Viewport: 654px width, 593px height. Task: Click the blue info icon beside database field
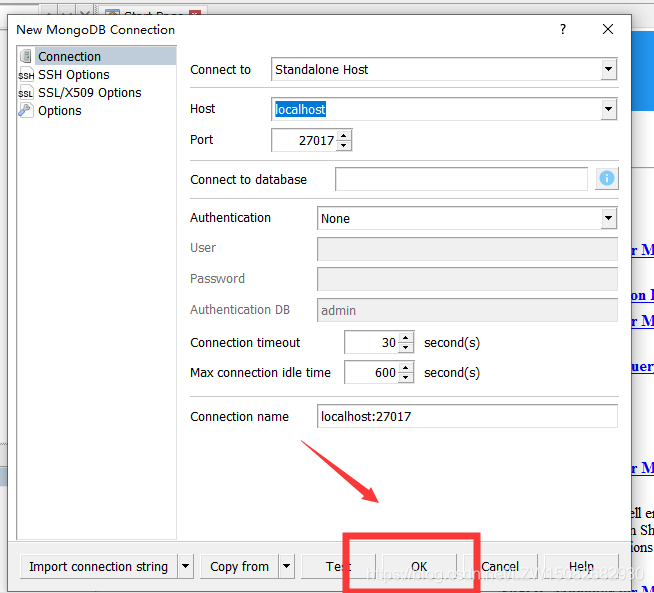(x=606, y=178)
